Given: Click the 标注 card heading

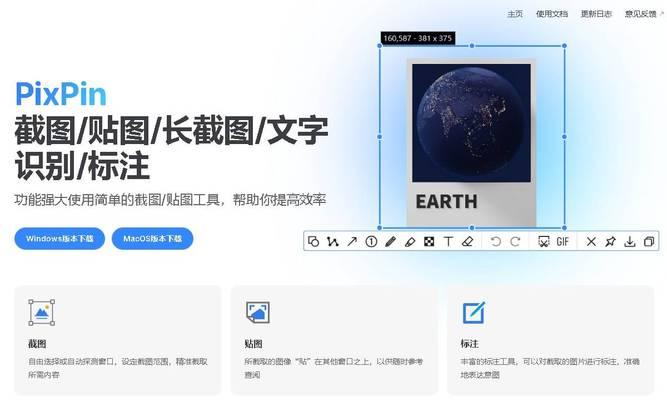Looking at the screenshot, I should [x=470, y=343].
